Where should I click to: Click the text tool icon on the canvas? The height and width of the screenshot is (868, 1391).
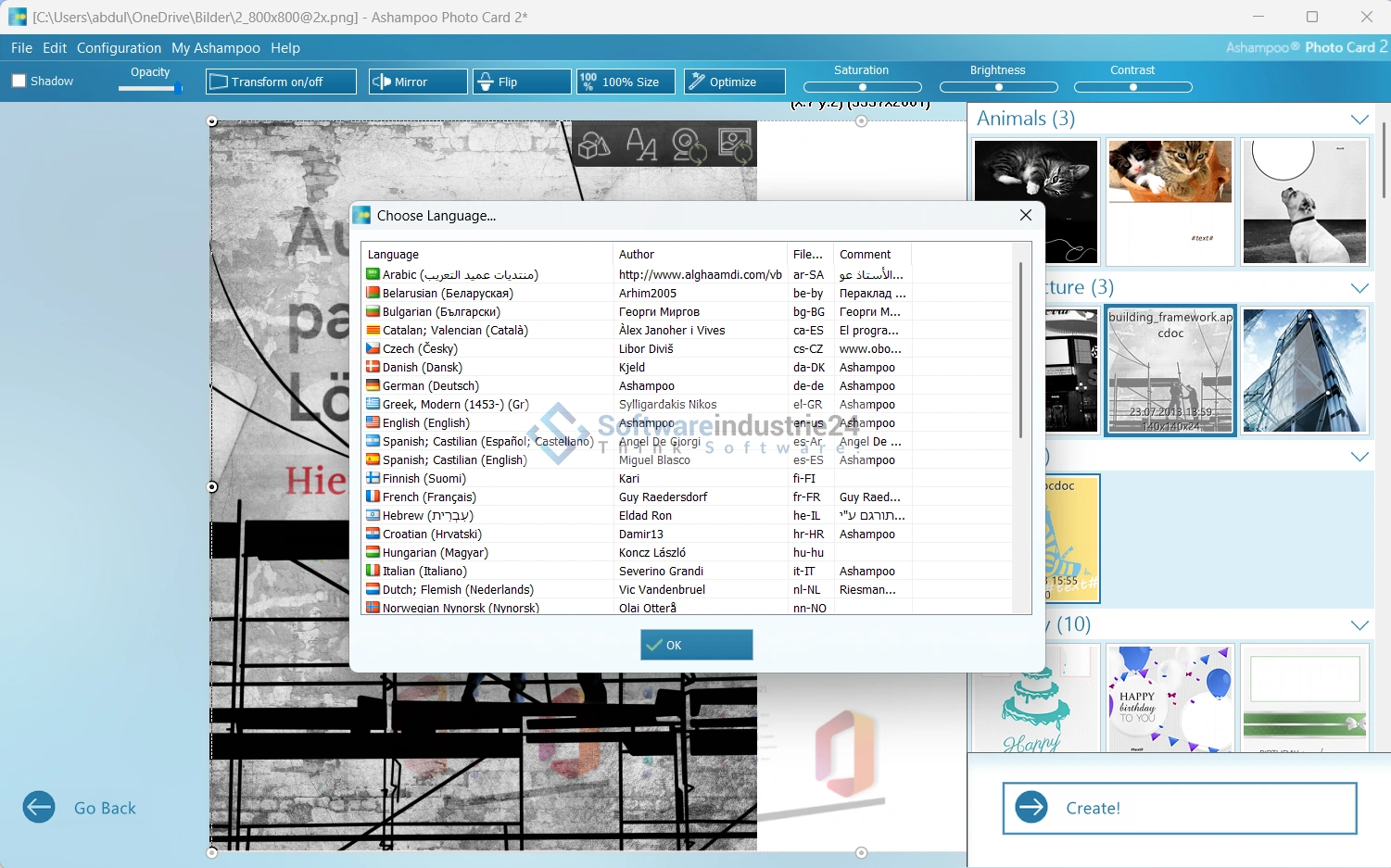(641, 145)
